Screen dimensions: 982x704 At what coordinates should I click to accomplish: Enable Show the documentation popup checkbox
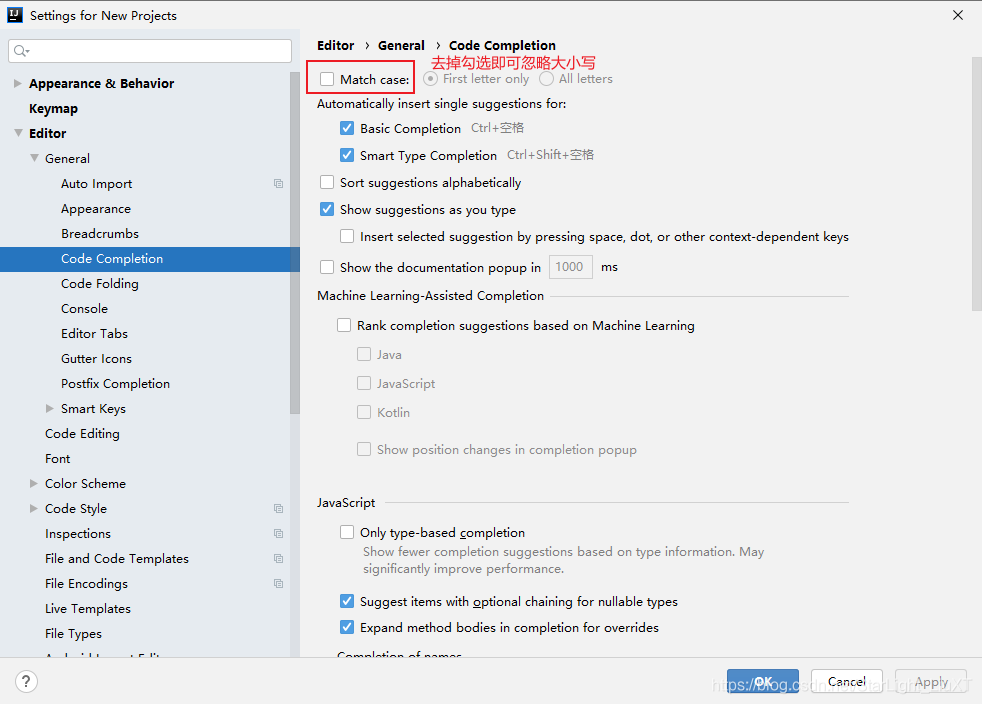[327, 267]
